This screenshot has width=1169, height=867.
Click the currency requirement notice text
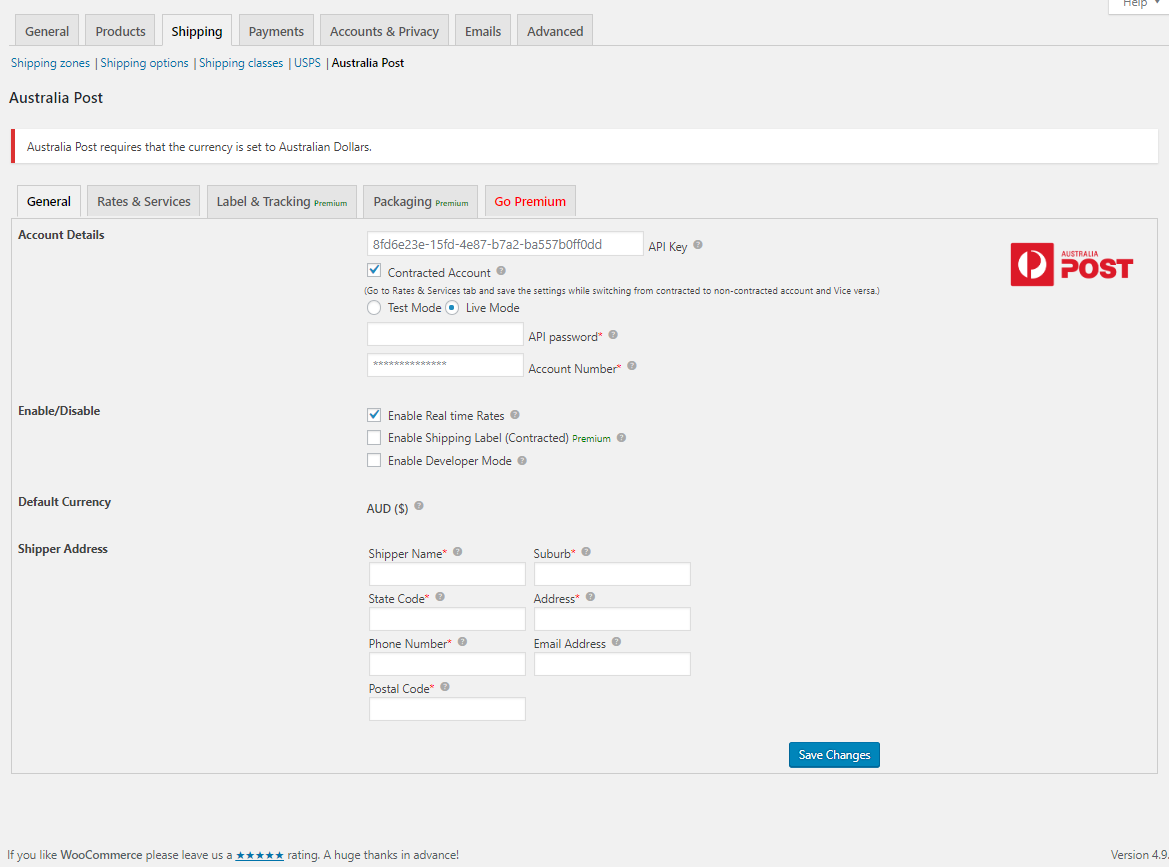199,147
